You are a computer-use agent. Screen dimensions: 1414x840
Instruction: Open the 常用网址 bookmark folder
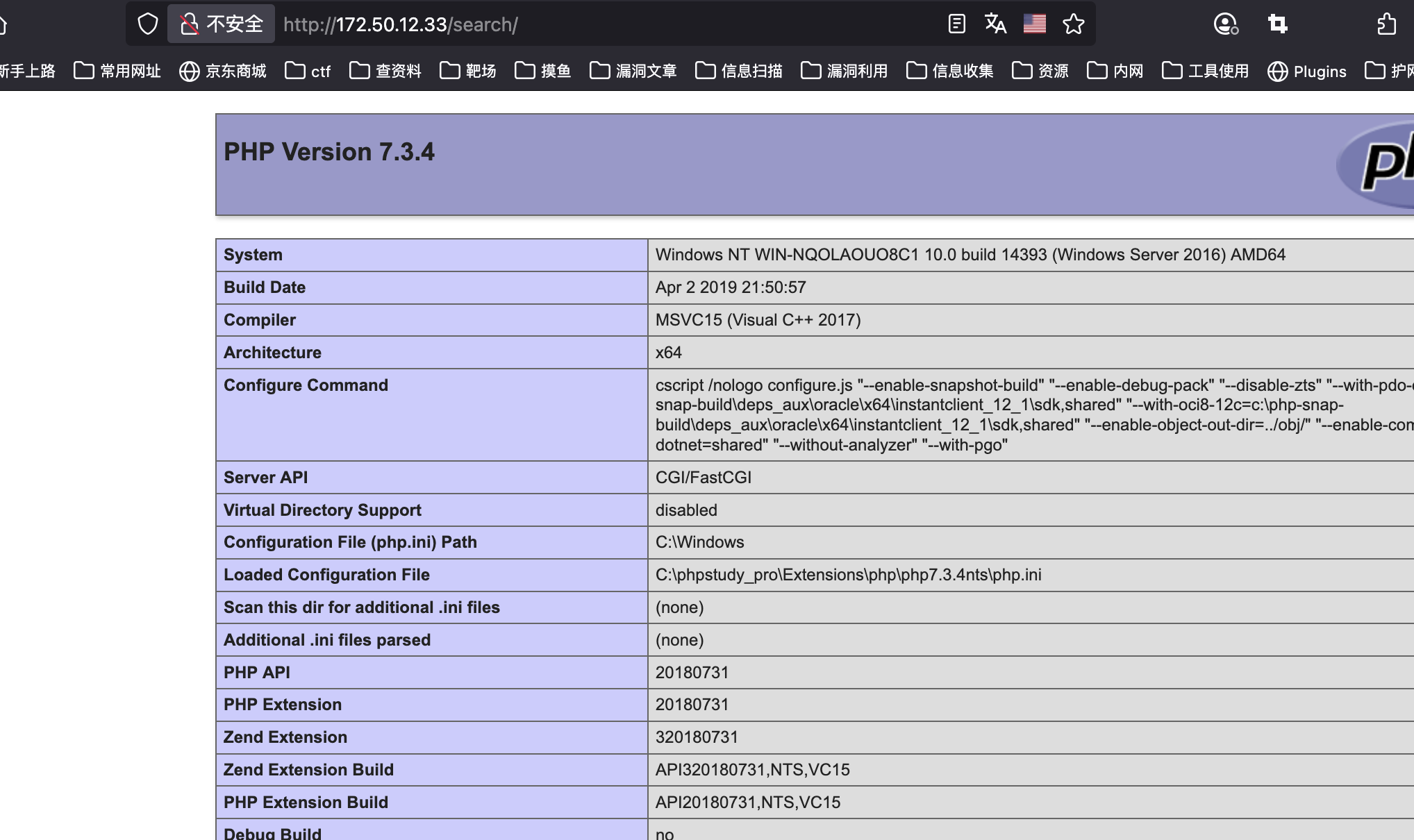117,71
